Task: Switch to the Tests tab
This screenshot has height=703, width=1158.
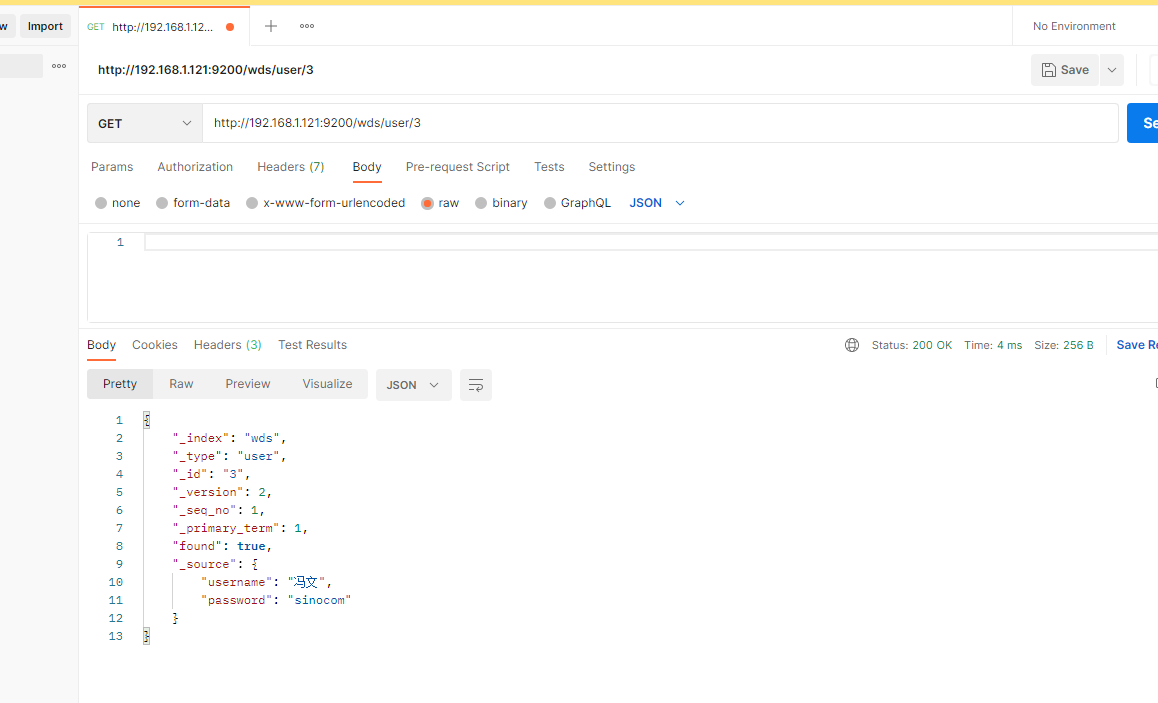Action: (549, 167)
